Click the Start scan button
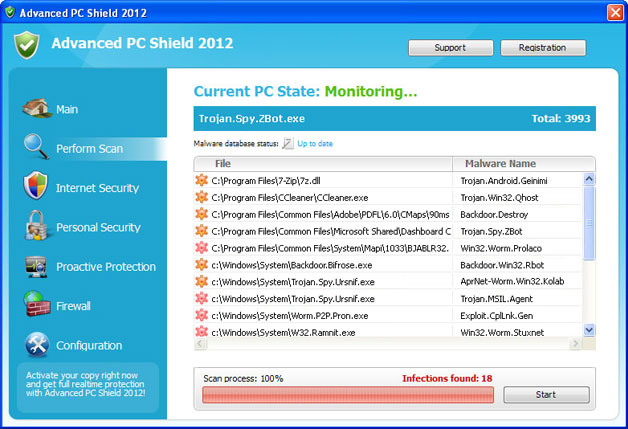This screenshot has width=628, height=429. click(546, 395)
